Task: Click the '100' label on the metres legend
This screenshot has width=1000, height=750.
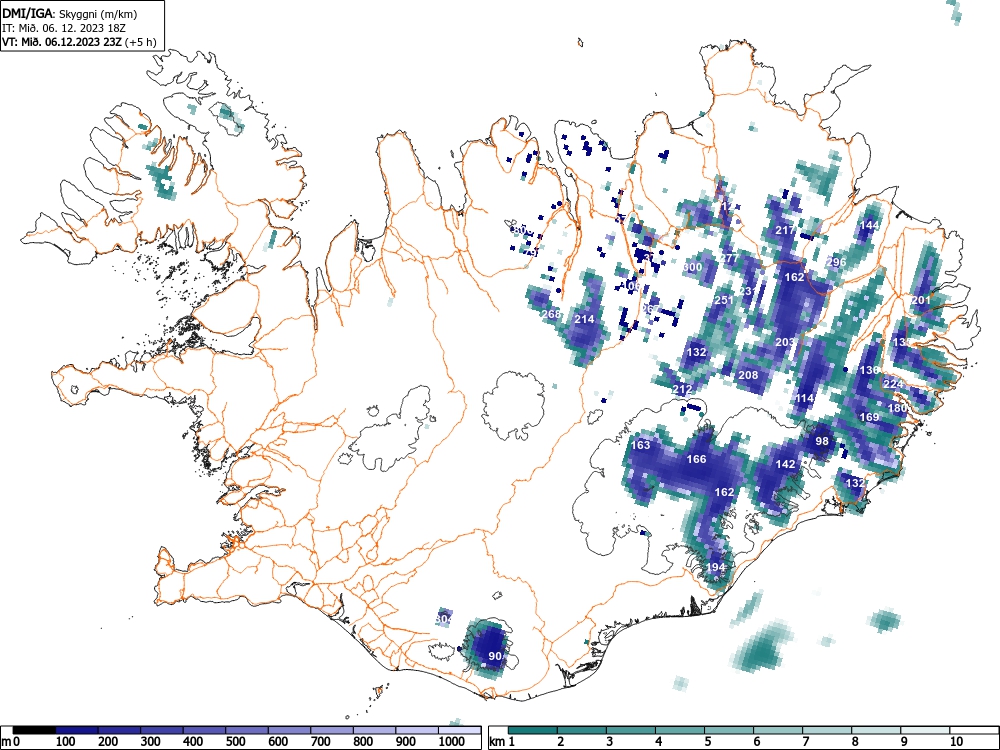Action: pos(66,742)
